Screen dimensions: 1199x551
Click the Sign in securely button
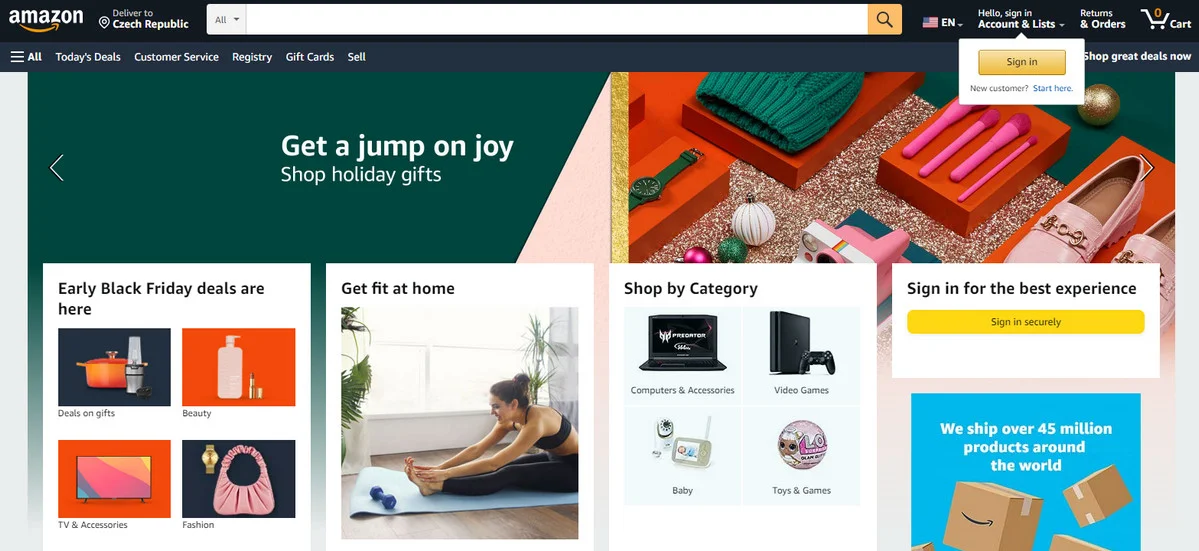[x=1025, y=322]
